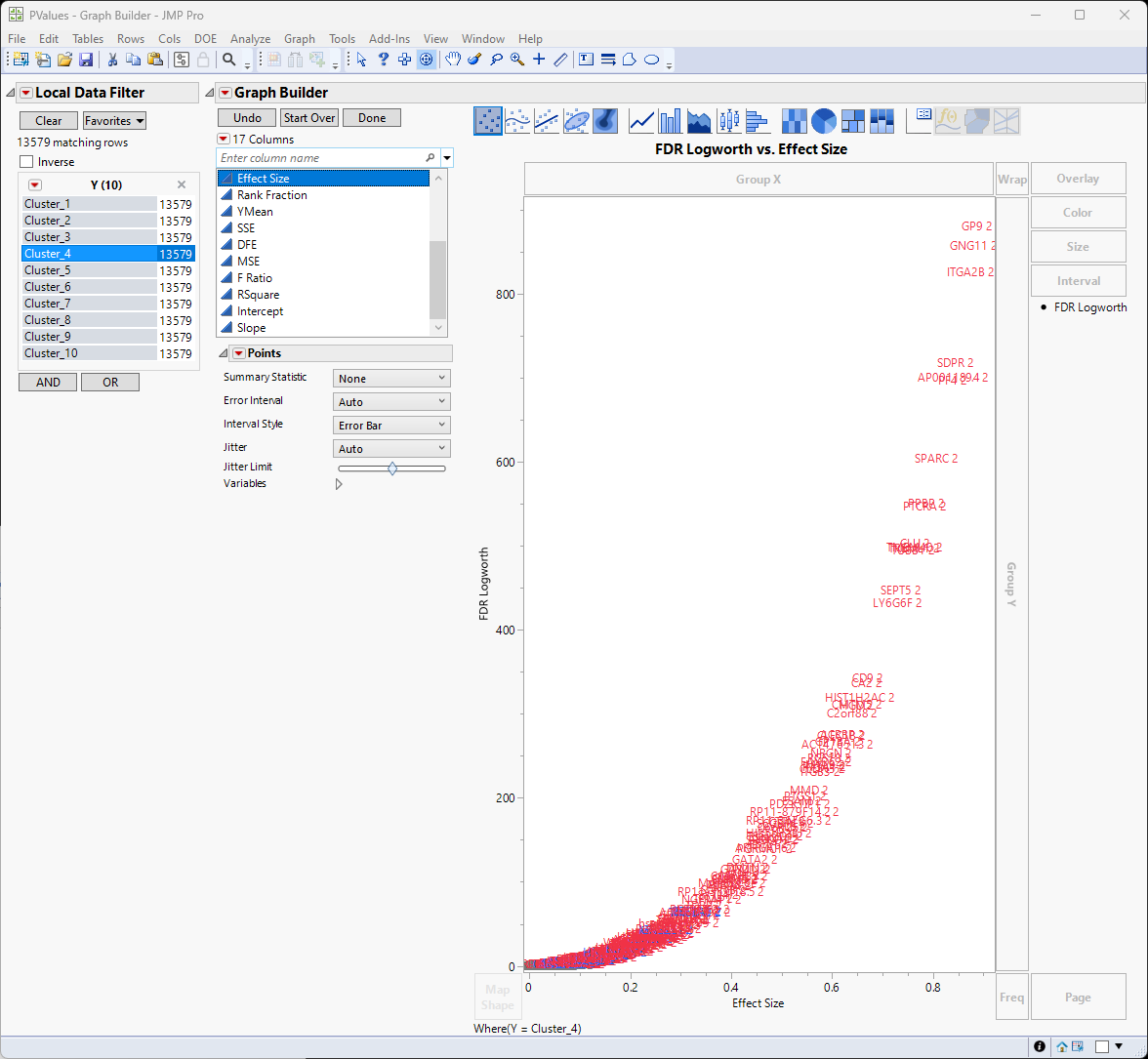Select the Magnifier zoom tool
1148x1059 pixels.
(516, 60)
